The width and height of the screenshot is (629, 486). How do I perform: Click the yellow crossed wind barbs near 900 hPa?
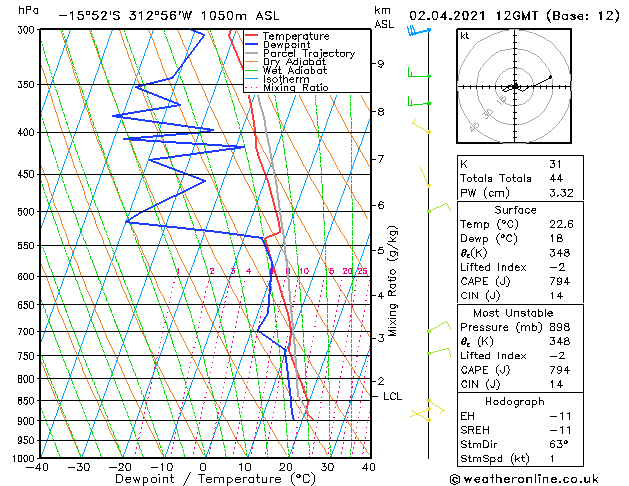click(x=427, y=411)
